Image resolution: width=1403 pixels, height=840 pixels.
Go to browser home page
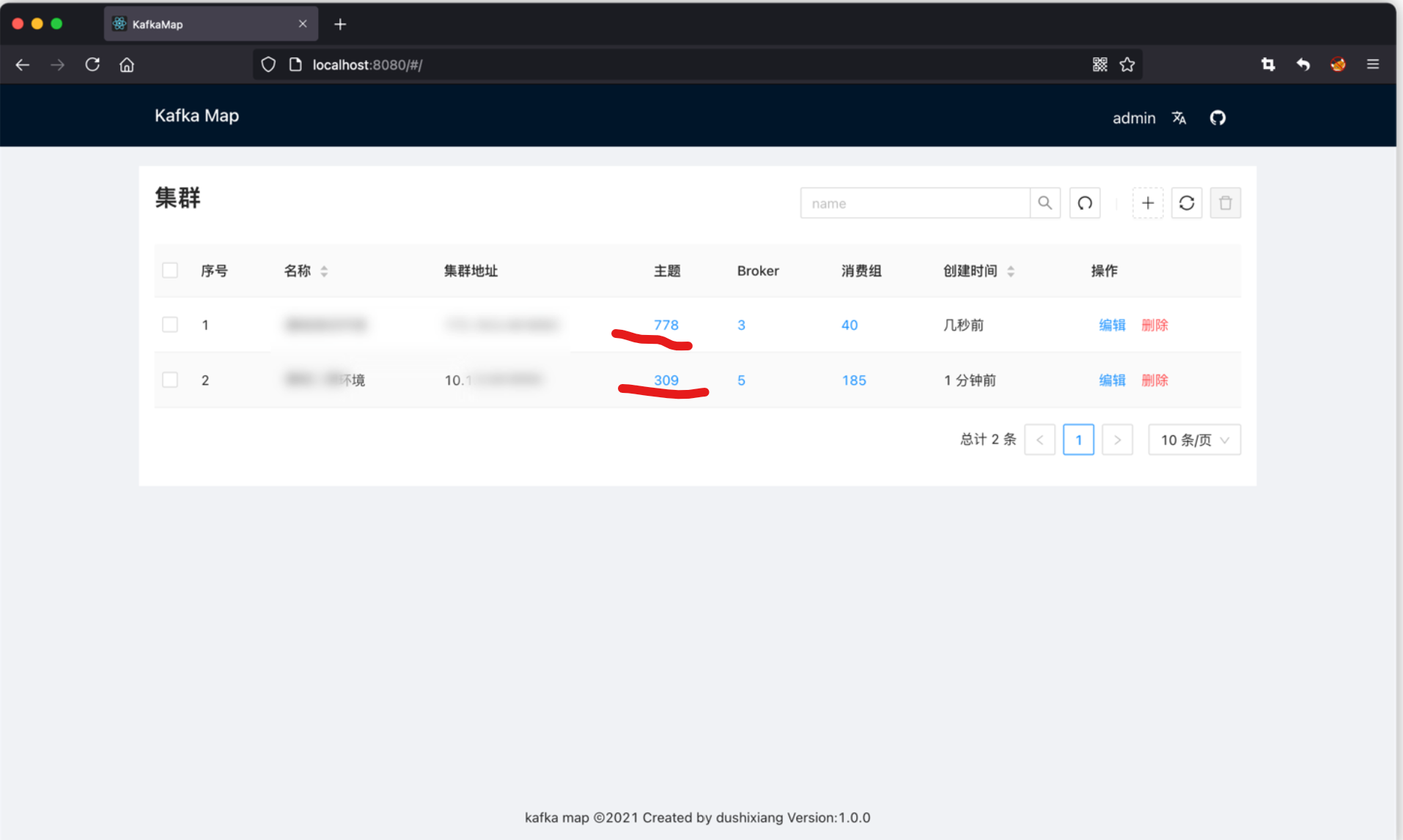(127, 65)
